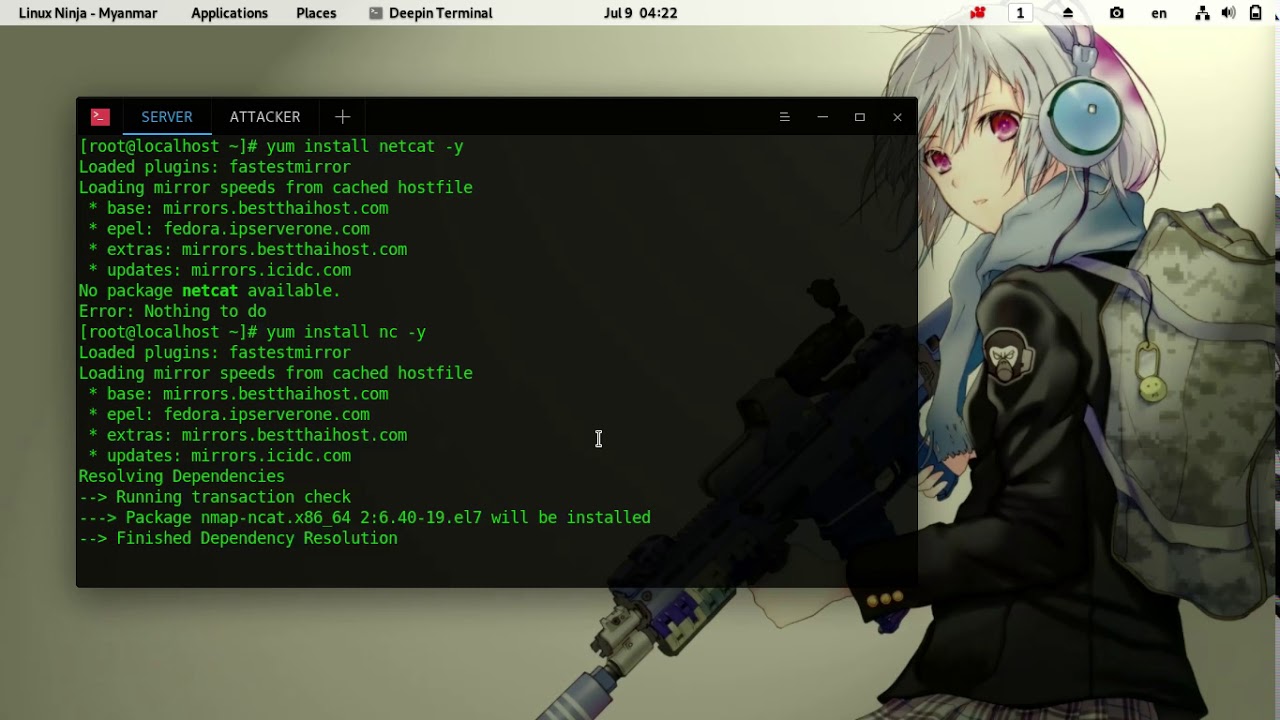
Task: Open the volume speaker icon
Action: tap(1229, 13)
